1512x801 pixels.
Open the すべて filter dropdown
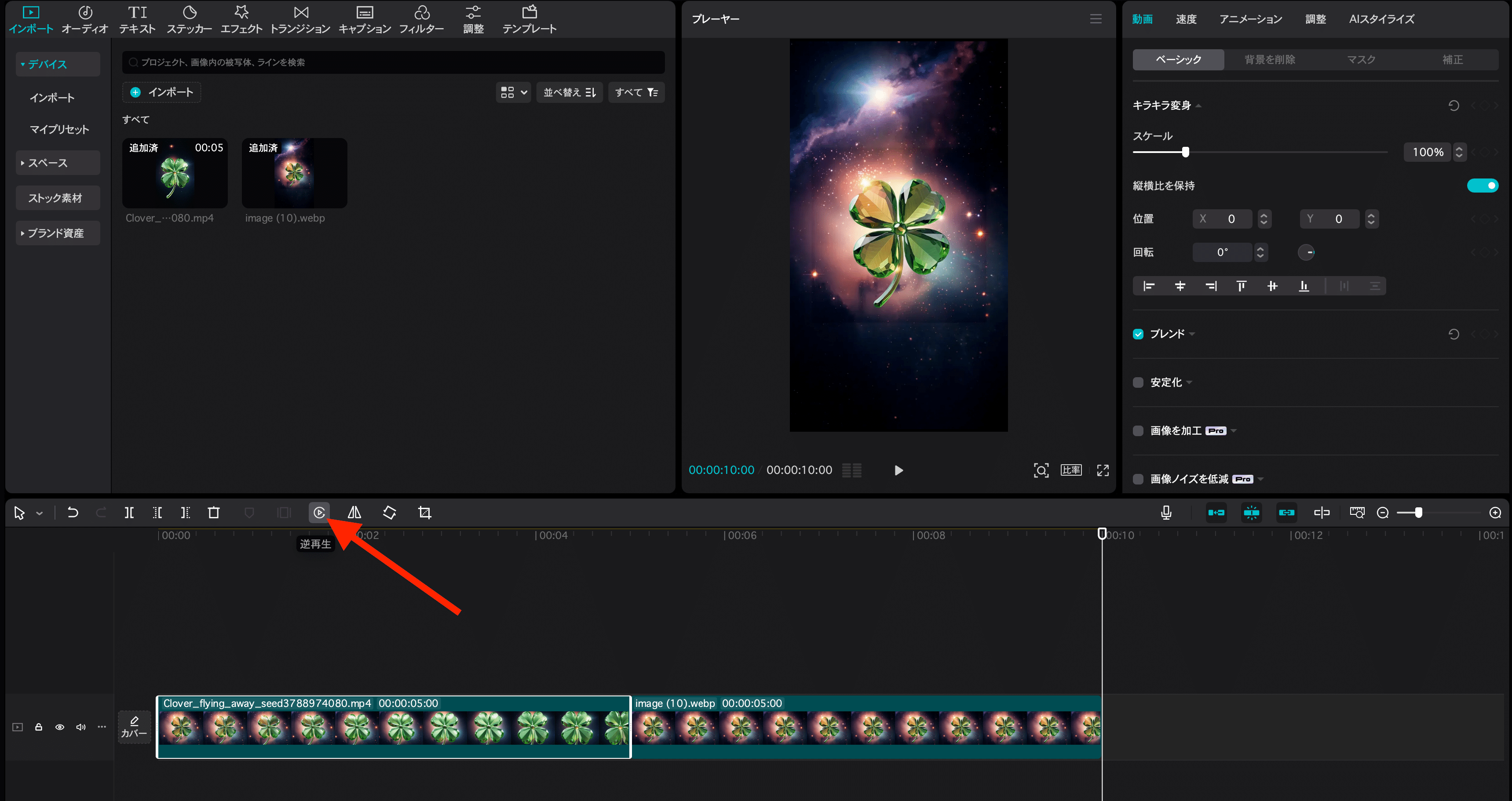(636, 92)
